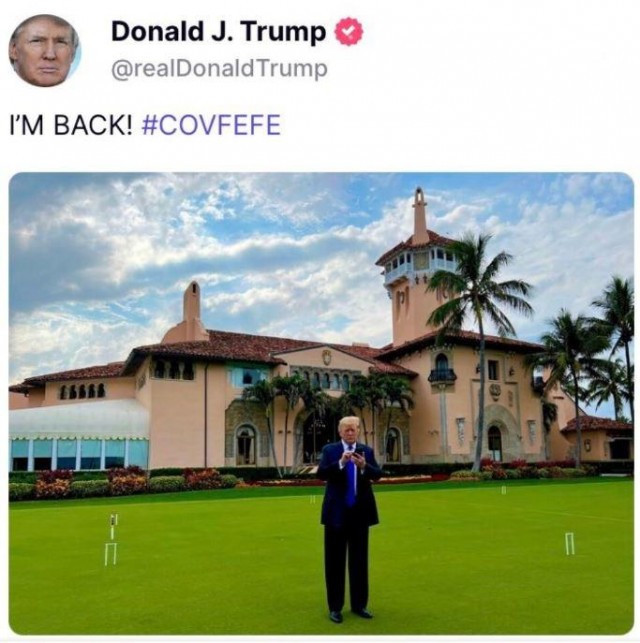Click the right croquet wicket on lawn
The height and width of the screenshot is (643, 640).
(569, 543)
